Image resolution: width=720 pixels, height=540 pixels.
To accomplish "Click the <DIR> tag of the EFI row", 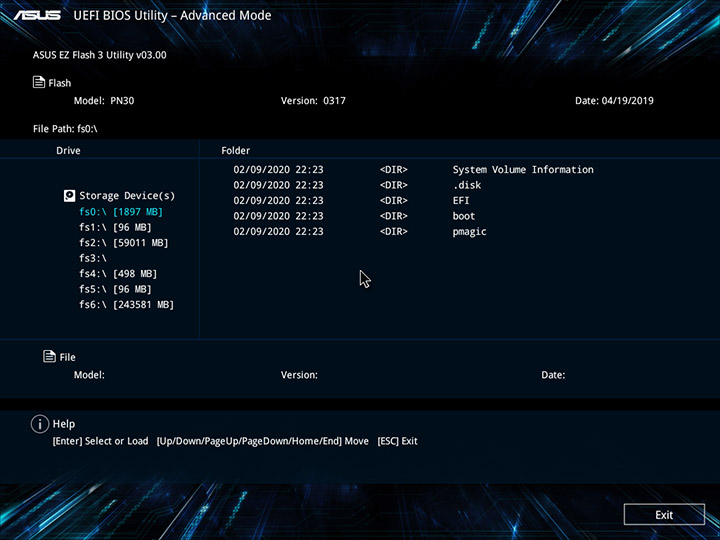I will click(394, 201).
